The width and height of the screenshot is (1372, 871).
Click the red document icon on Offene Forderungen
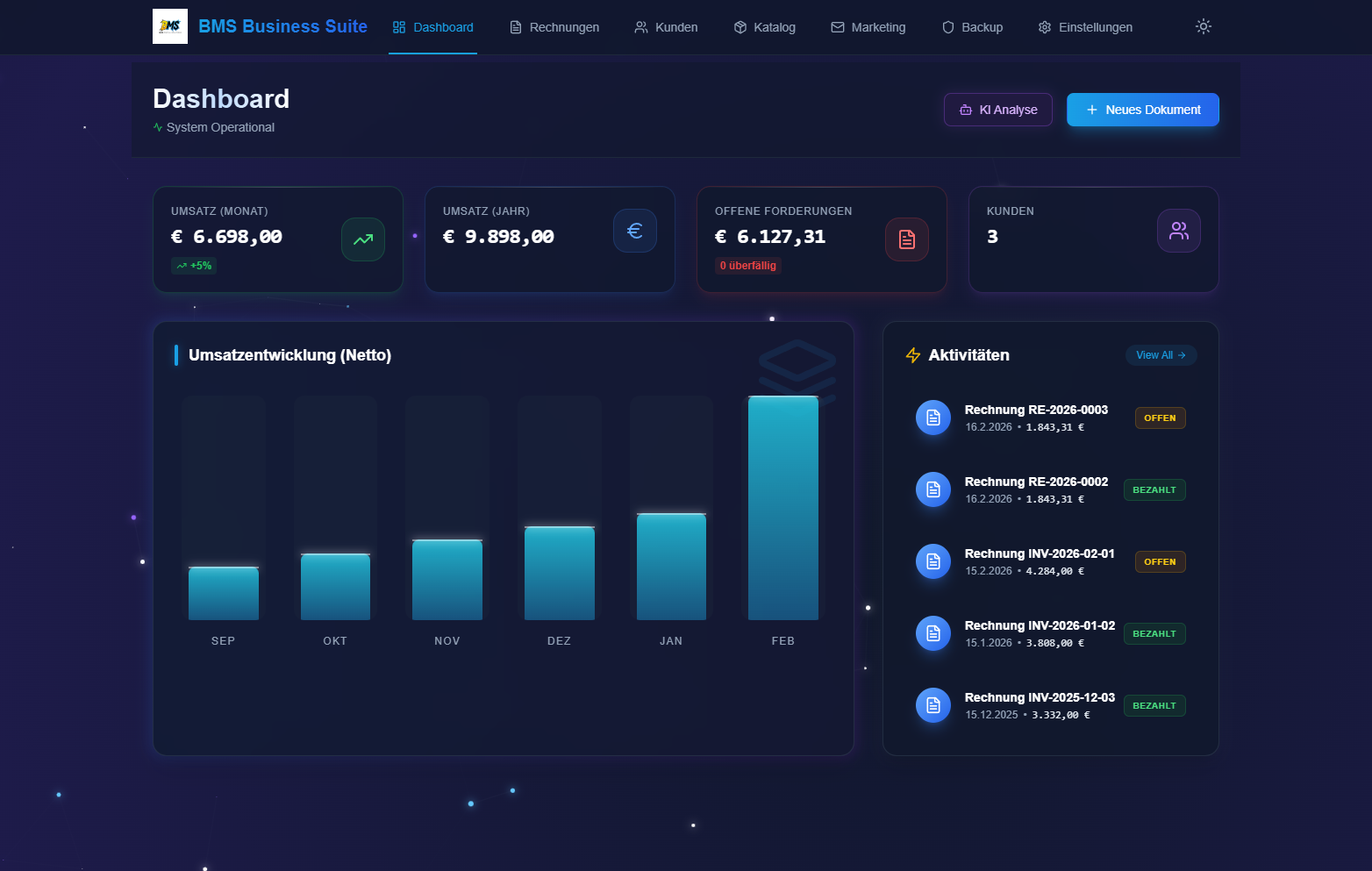(x=907, y=239)
